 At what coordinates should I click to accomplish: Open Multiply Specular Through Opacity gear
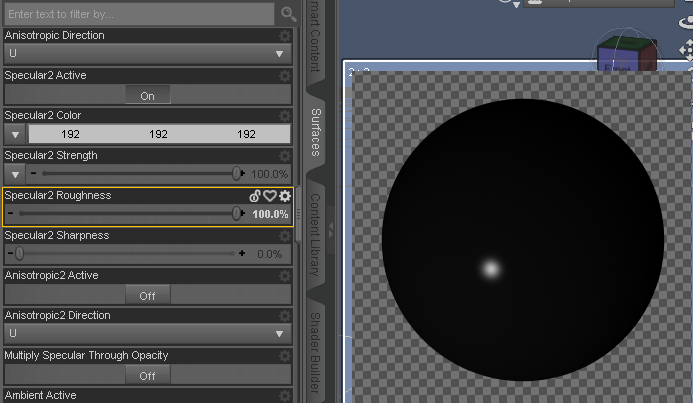[285, 356]
